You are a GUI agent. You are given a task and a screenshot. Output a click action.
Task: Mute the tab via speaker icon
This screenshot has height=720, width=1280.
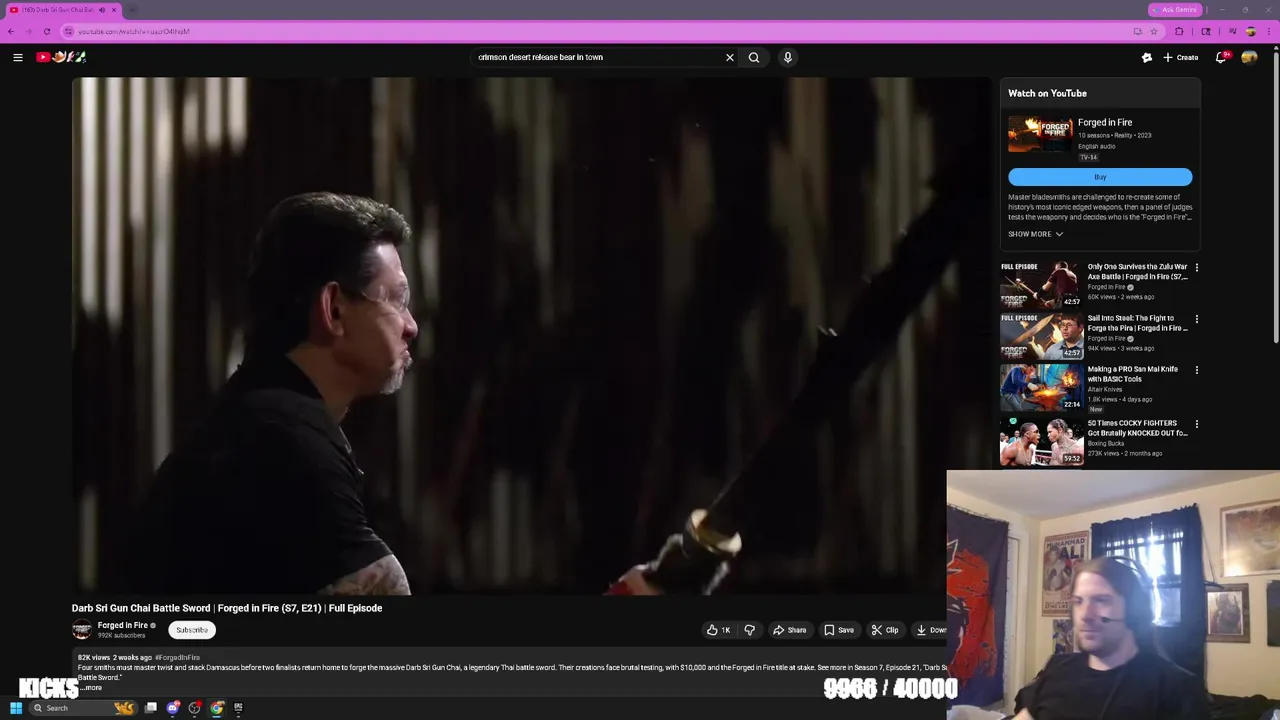click(x=101, y=10)
